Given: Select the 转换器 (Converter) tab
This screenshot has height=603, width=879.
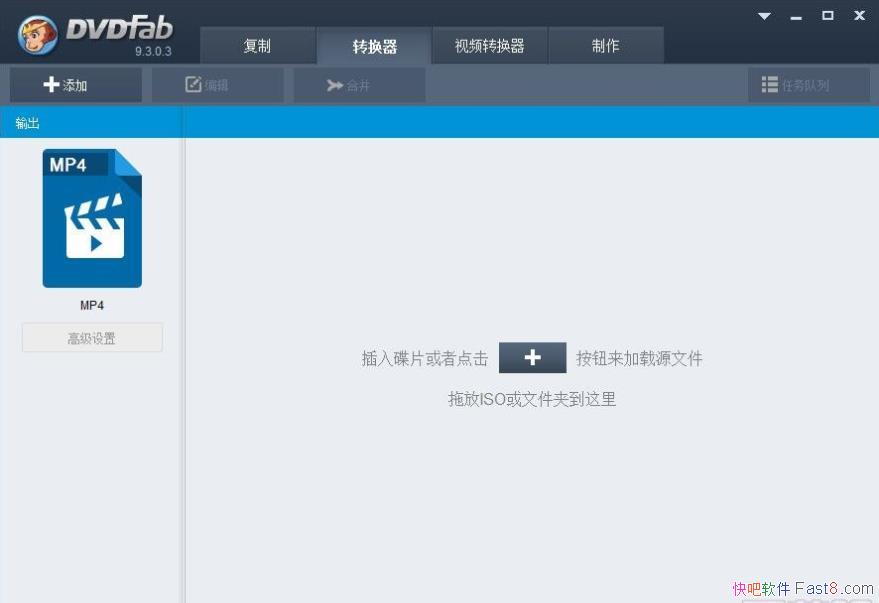Looking at the screenshot, I should pyautogui.click(x=374, y=45).
